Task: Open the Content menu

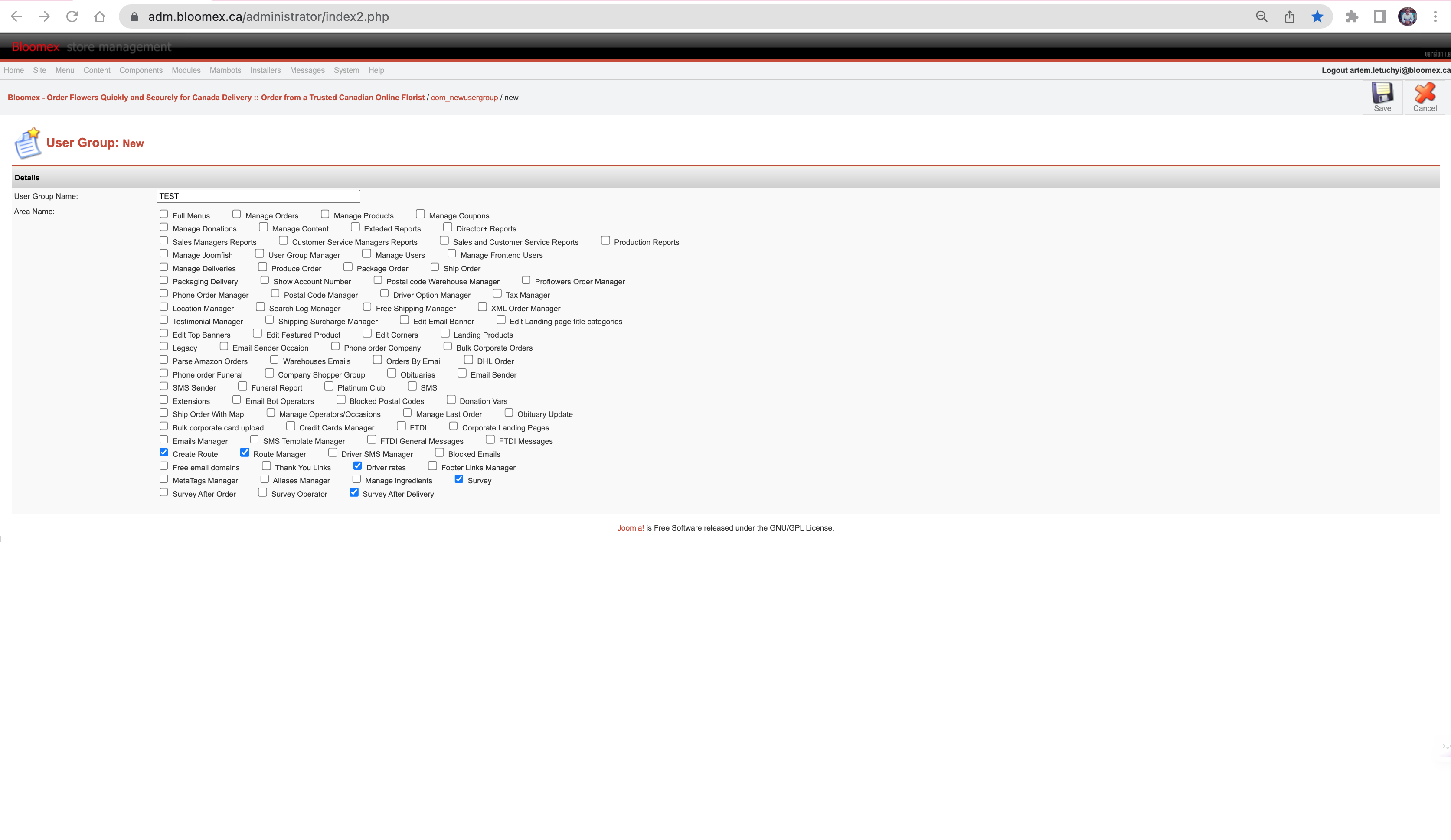Action: (x=97, y=70)
